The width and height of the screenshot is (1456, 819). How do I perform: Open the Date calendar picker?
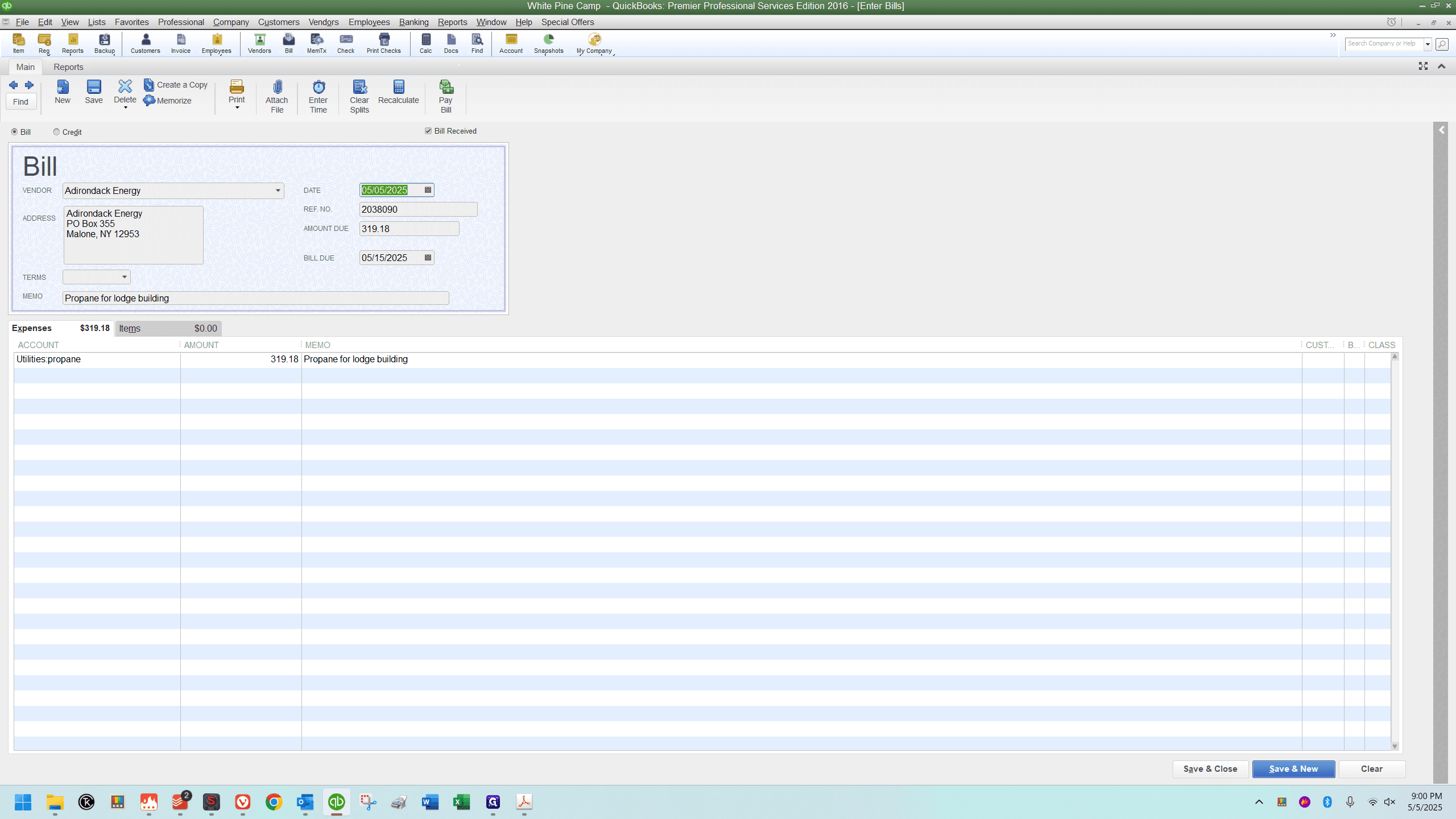pyautogui.click(x=428, y=190)
